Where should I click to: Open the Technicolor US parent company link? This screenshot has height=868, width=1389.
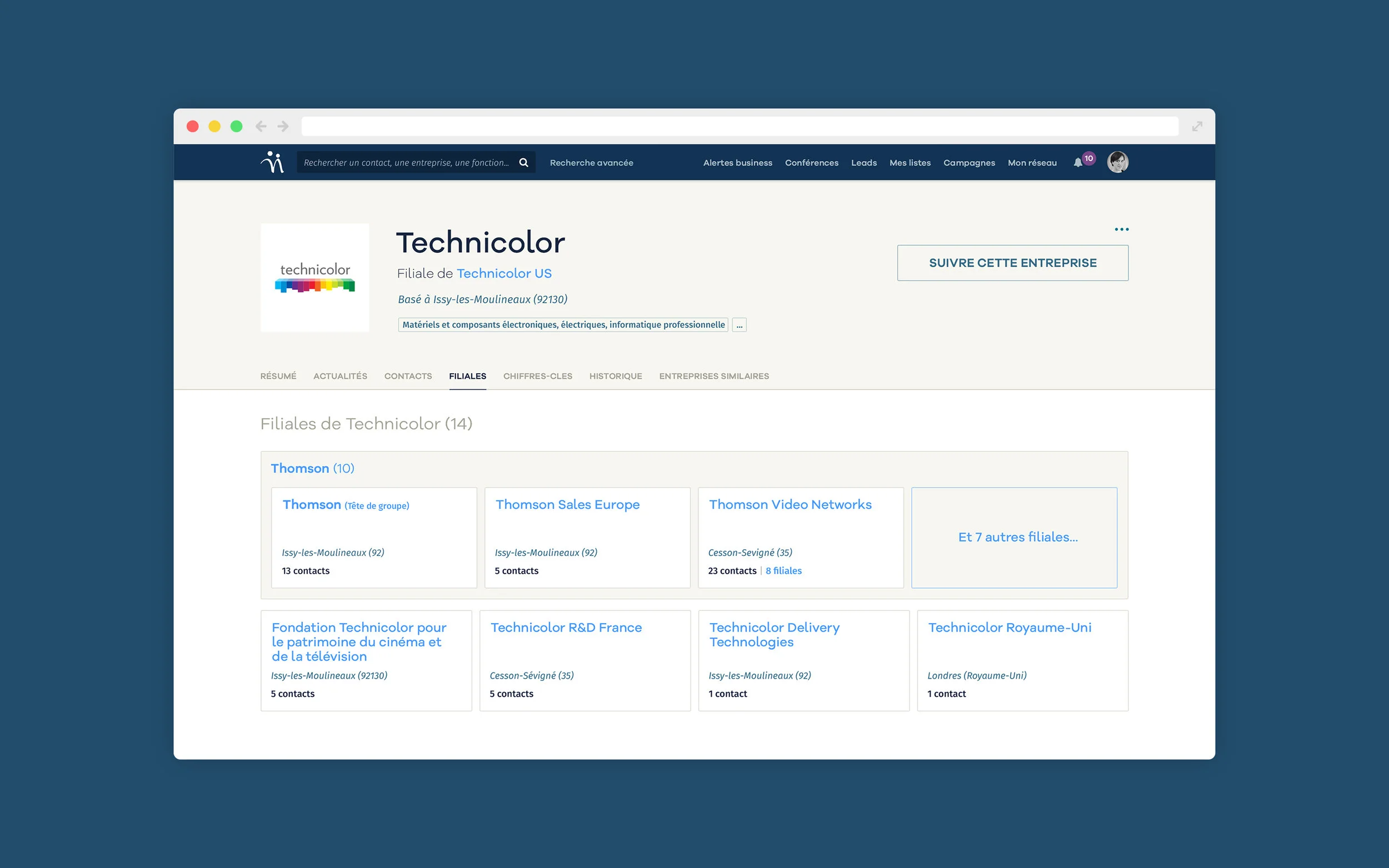click(504, 273)
